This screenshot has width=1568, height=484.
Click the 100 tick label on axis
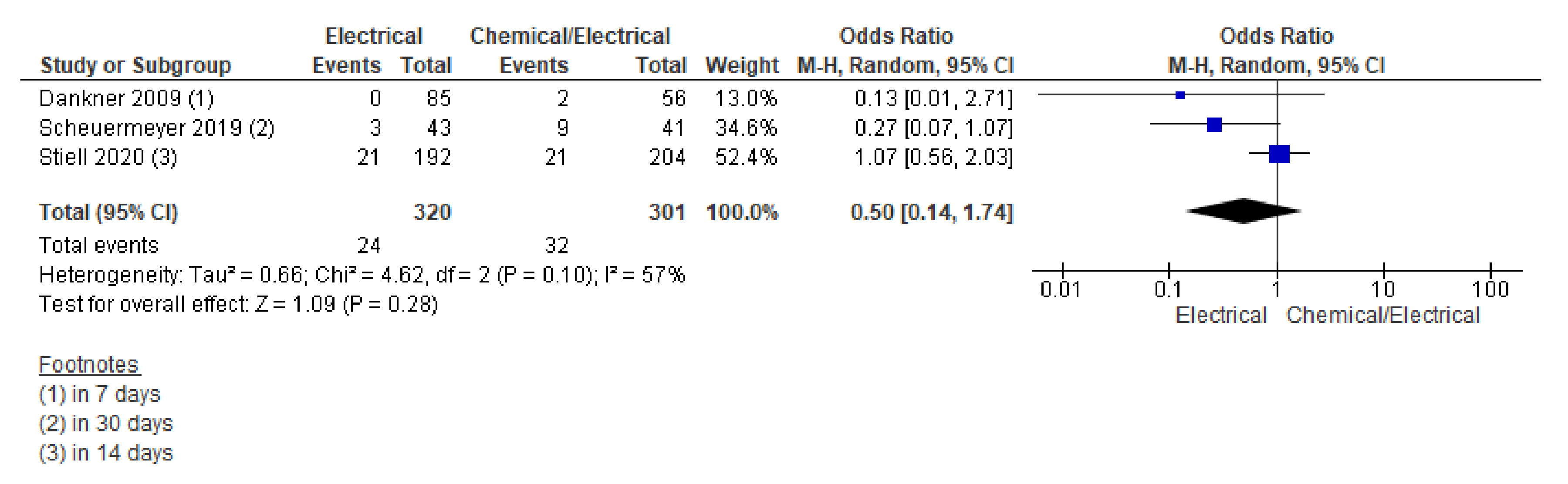pyautogui.click(x=1490, y=289)
